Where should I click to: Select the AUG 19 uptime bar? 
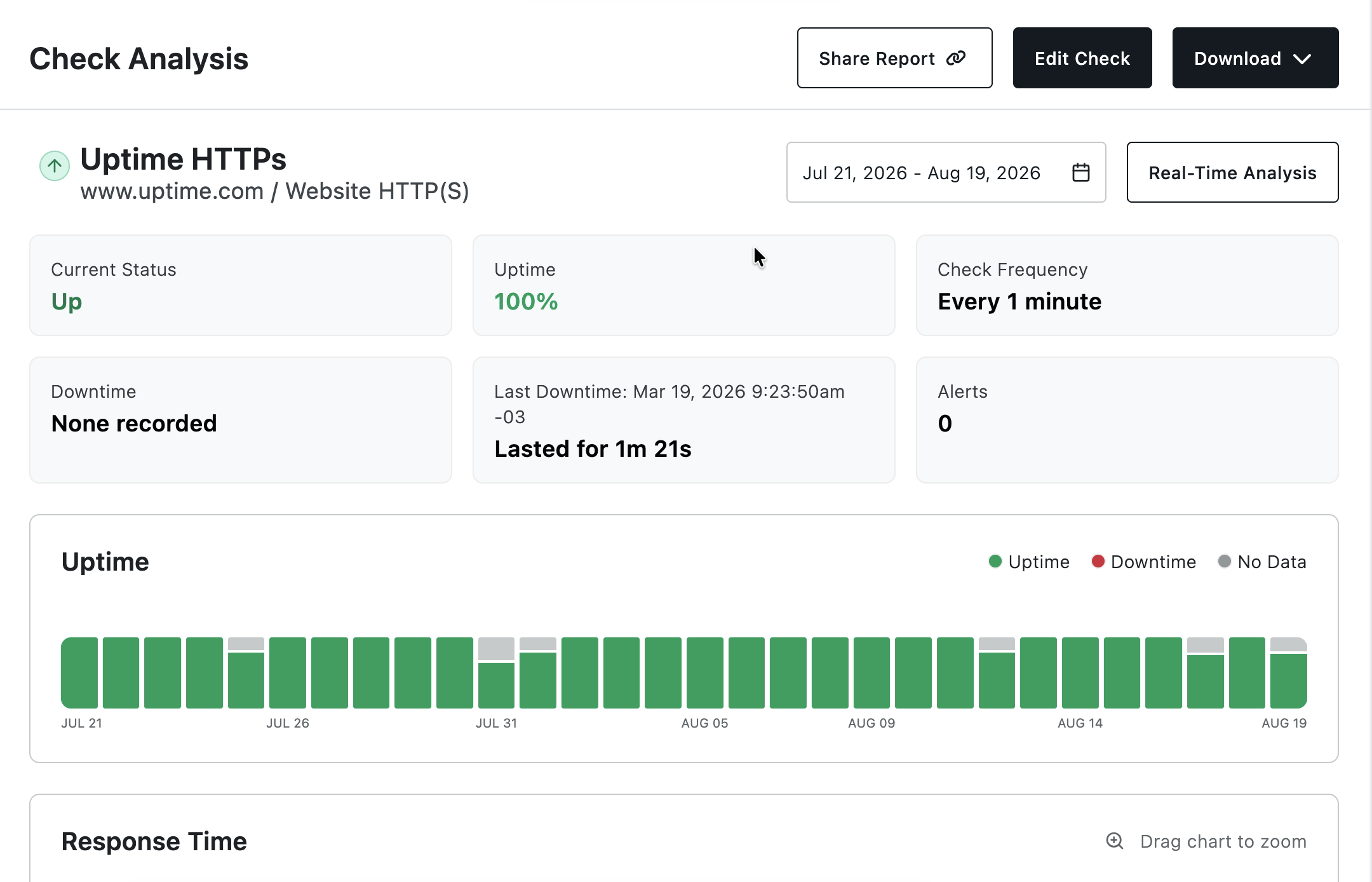click(1289, 673)
